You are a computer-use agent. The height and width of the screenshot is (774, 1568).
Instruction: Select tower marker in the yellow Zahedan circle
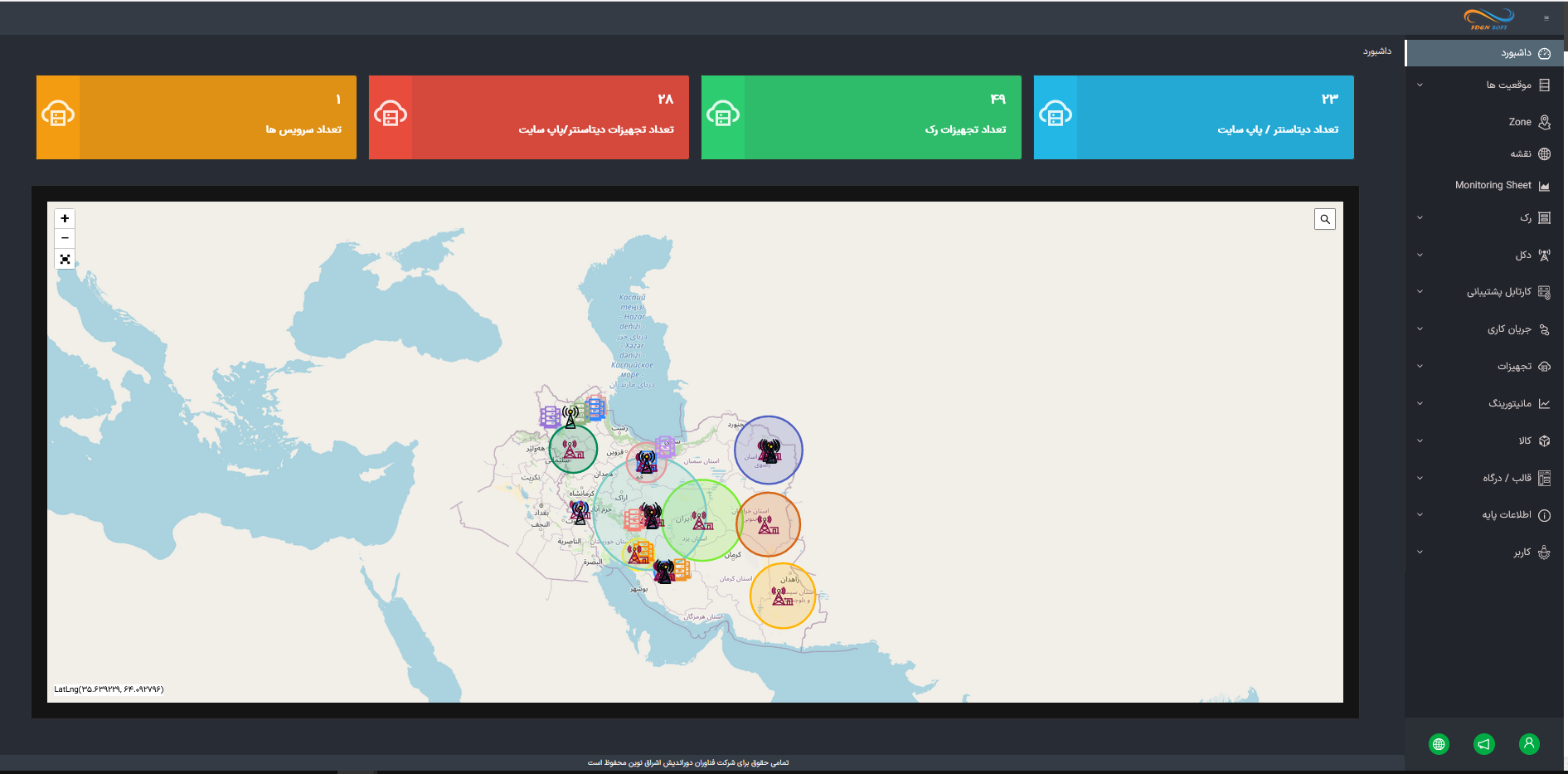point(782,596)
